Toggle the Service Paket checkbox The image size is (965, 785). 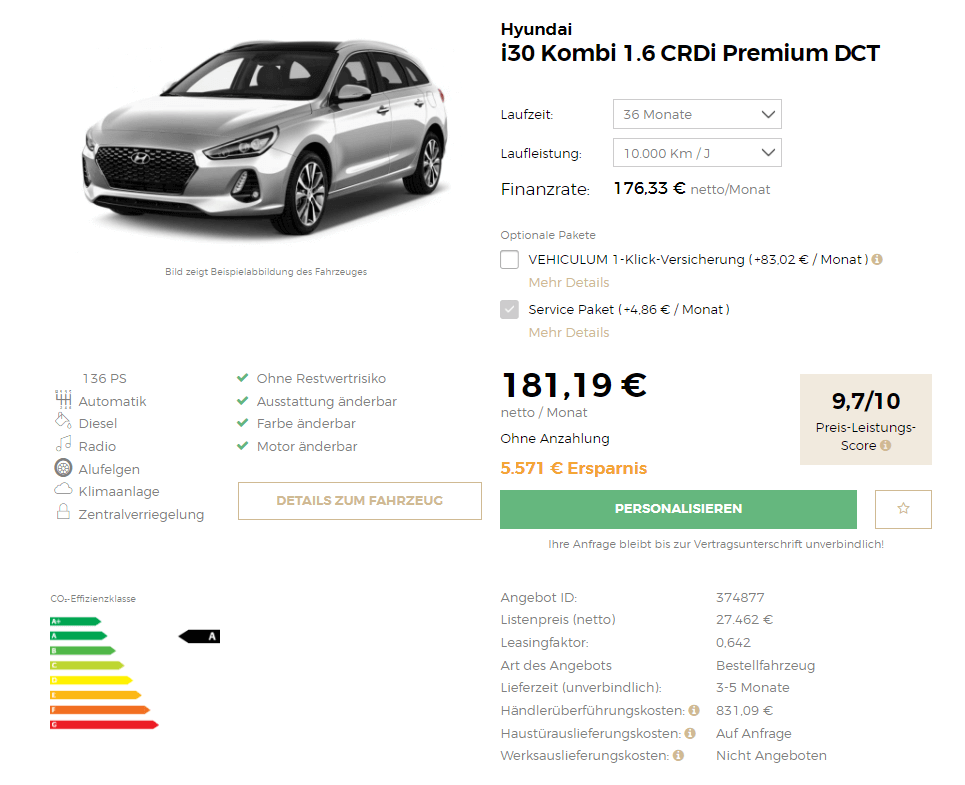click(510, 309)
